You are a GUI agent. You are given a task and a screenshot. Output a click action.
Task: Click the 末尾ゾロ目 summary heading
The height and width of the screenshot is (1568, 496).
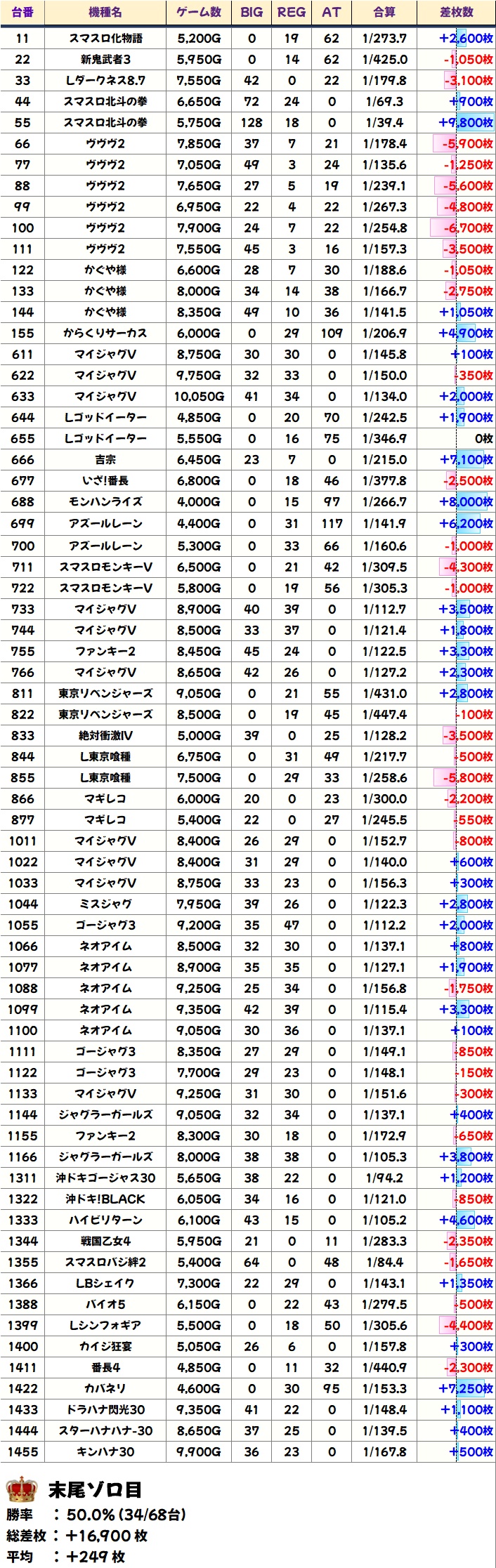click(95, 1489)
